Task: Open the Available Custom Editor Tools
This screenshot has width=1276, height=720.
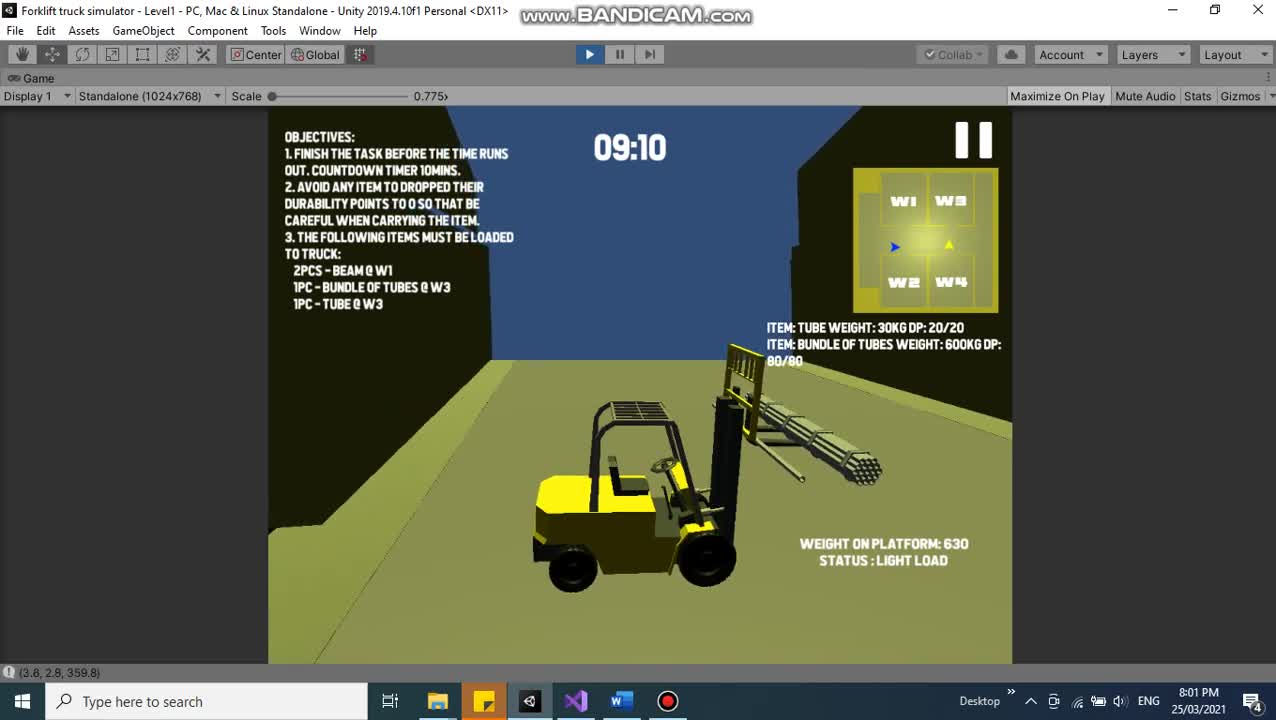Action: point(203,54)
